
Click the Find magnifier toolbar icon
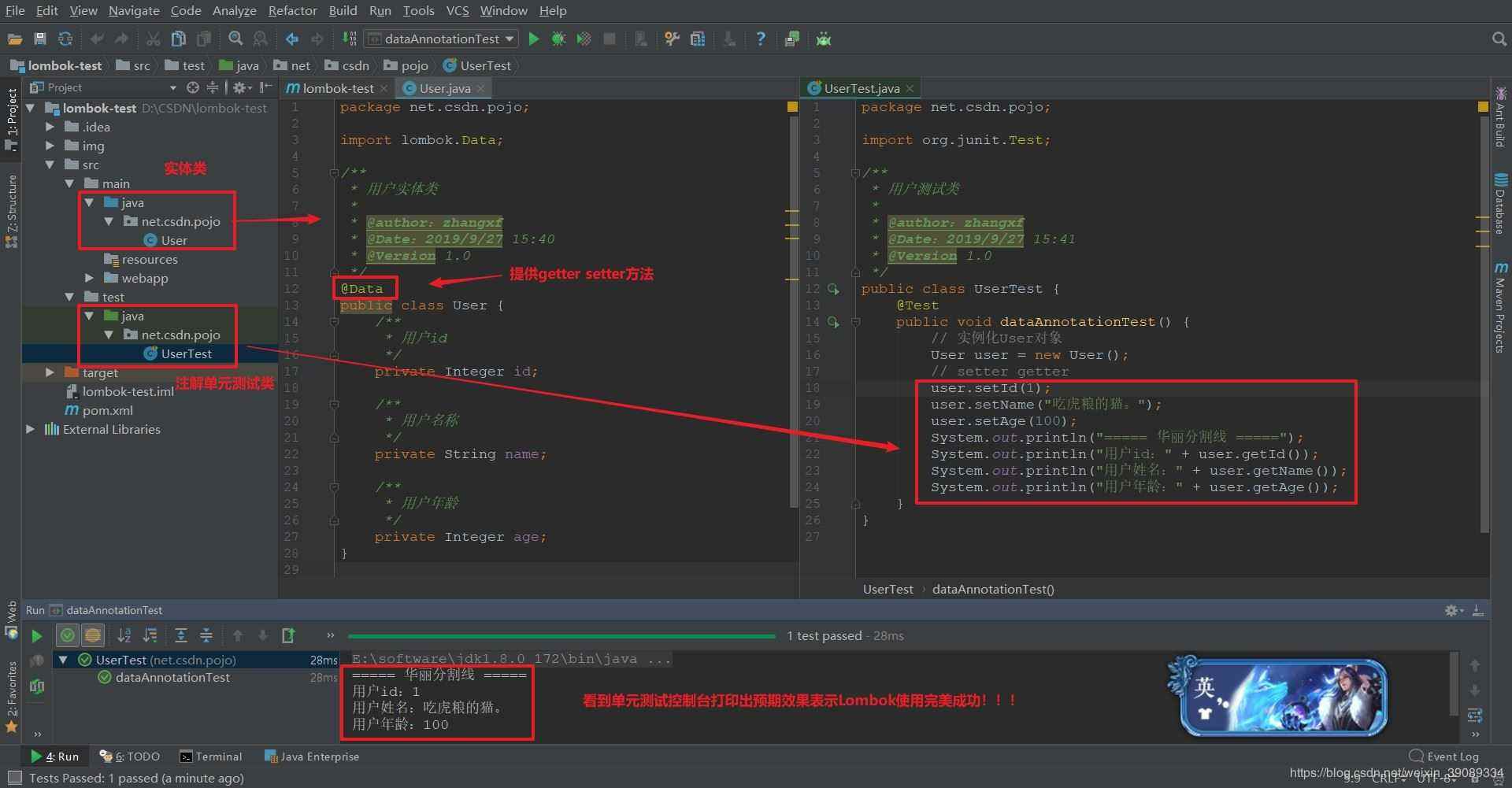[235, 39]
